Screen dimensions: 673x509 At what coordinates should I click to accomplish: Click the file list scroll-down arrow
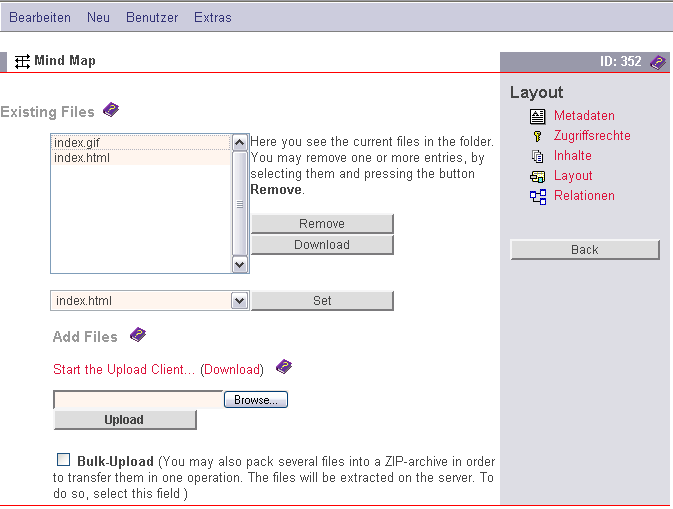(239, 265)
